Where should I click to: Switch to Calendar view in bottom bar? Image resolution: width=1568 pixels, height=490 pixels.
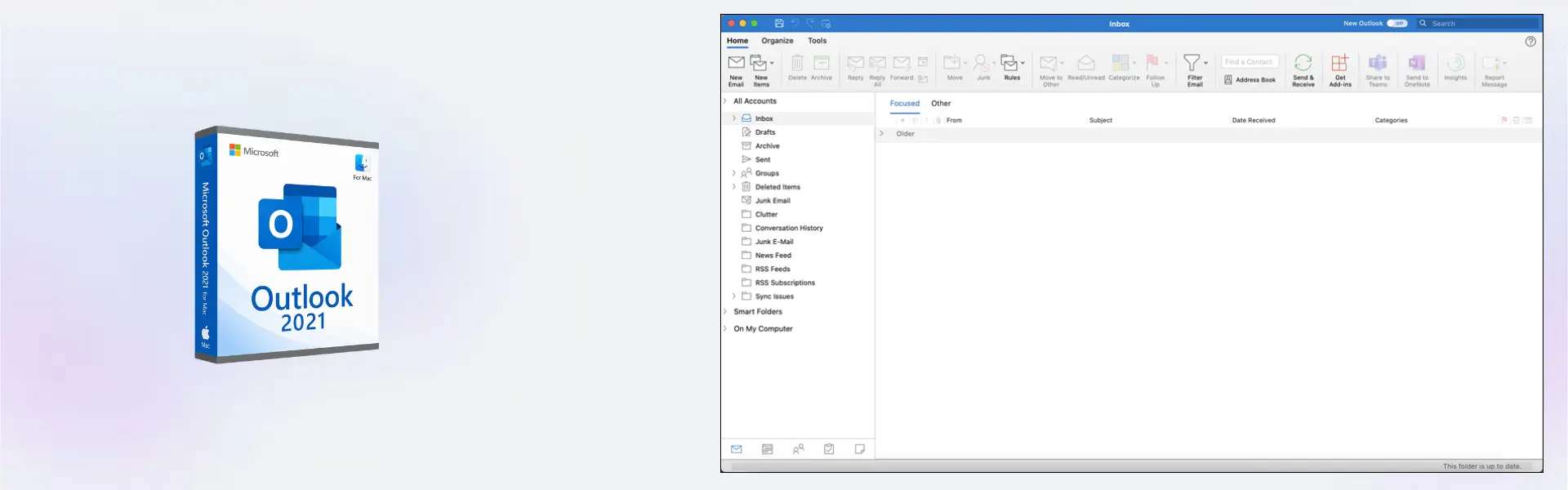pyautogui.click(x=767, y=449)
